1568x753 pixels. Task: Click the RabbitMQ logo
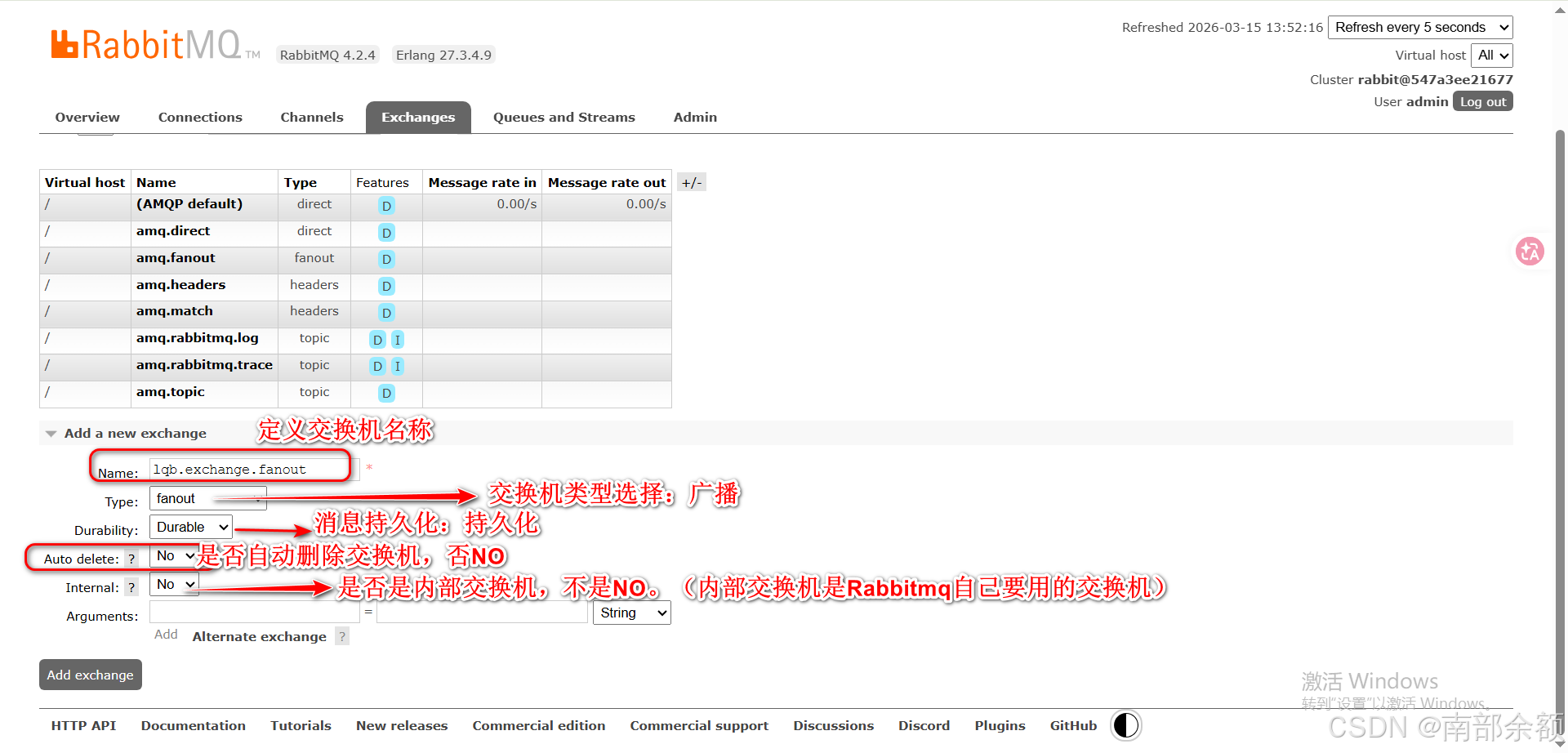[x=155, y=44]
